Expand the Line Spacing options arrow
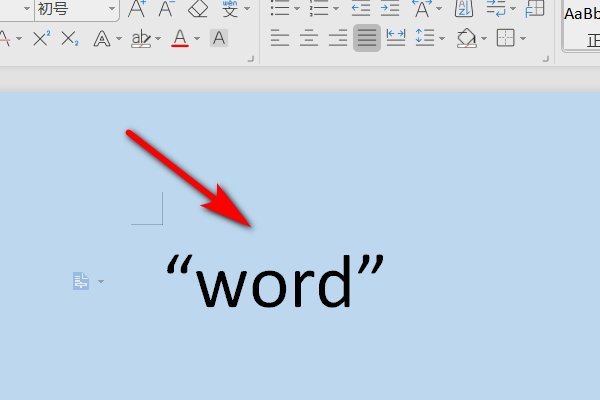 point(442,39)
